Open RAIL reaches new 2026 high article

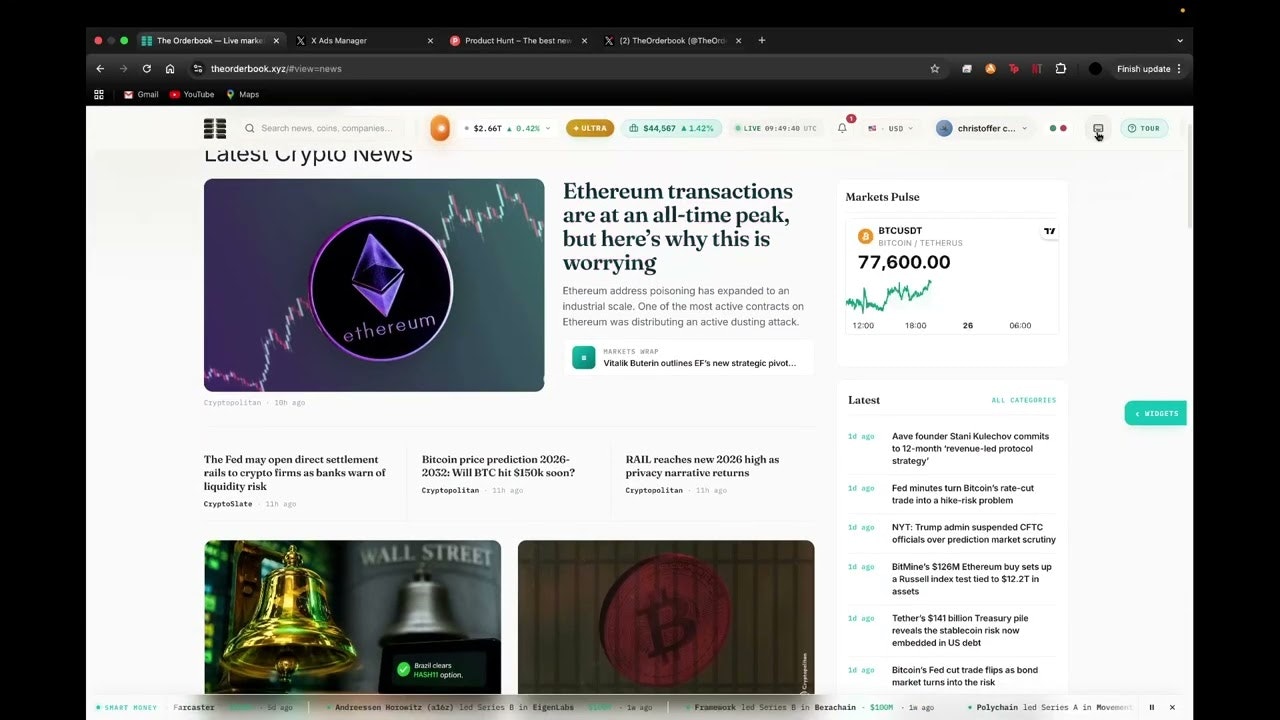pos(702,466)
